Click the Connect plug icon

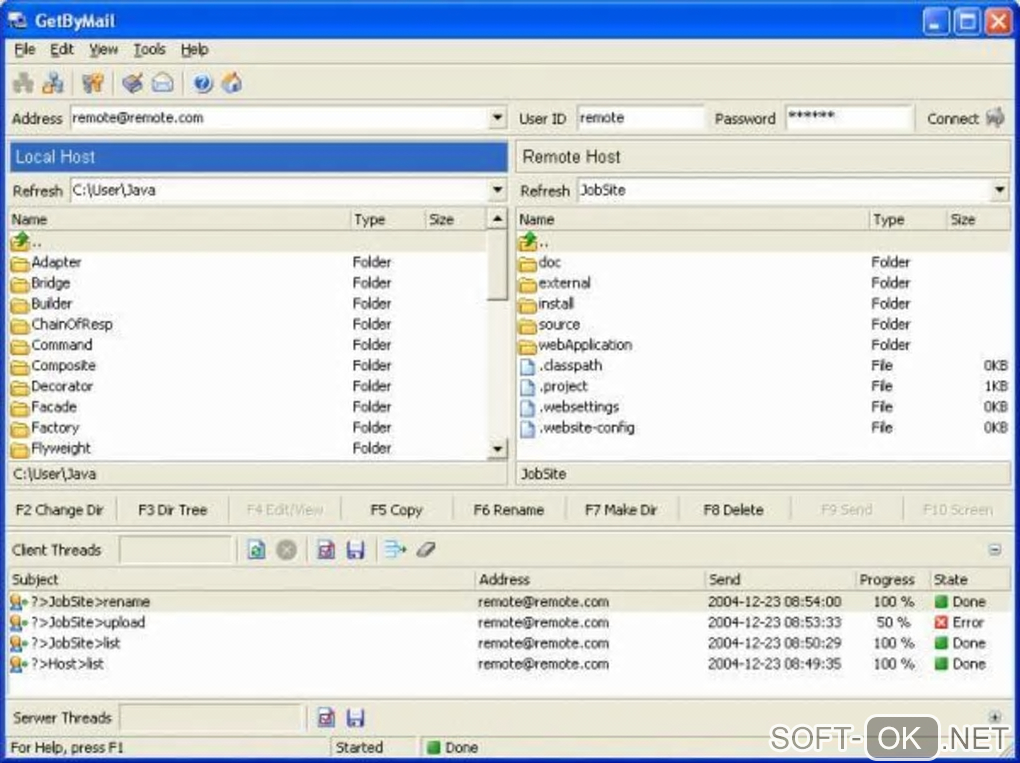(x=995, y=118)
